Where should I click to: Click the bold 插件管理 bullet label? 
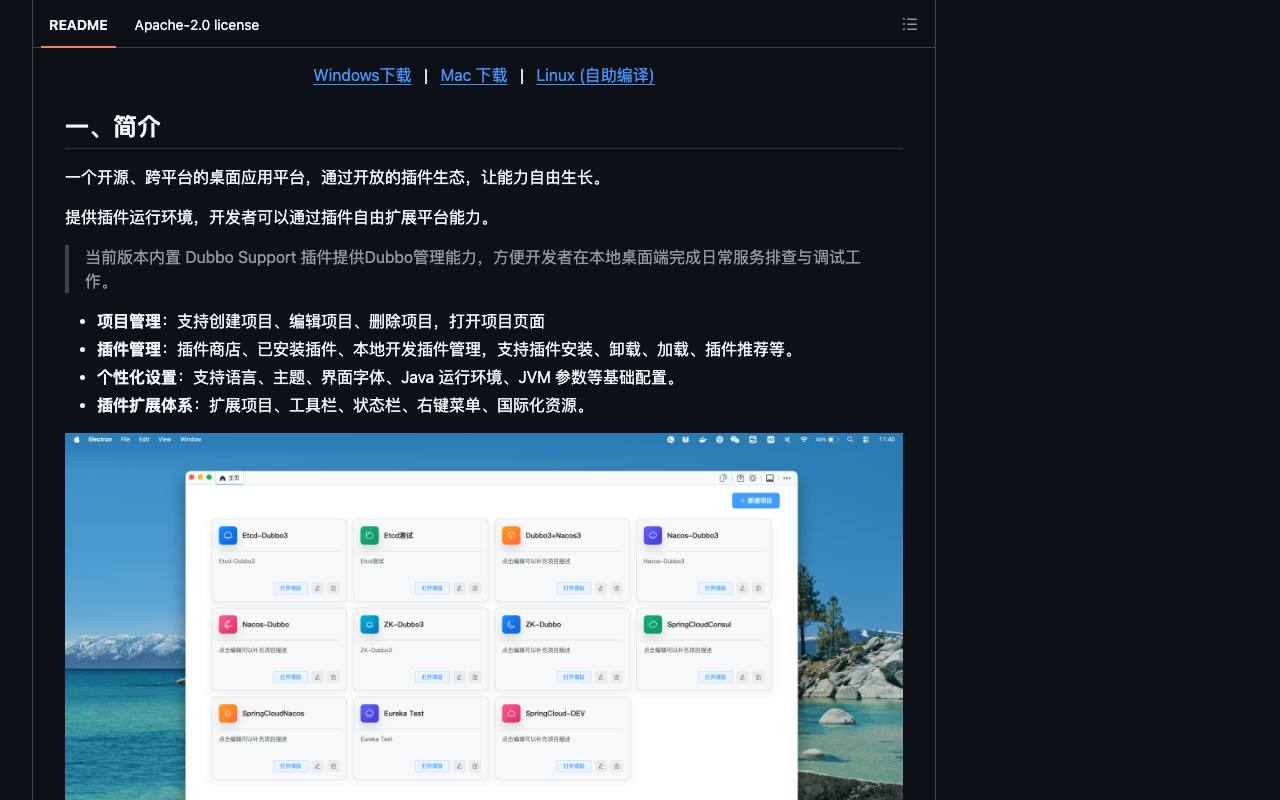click(x=129, y=349)
